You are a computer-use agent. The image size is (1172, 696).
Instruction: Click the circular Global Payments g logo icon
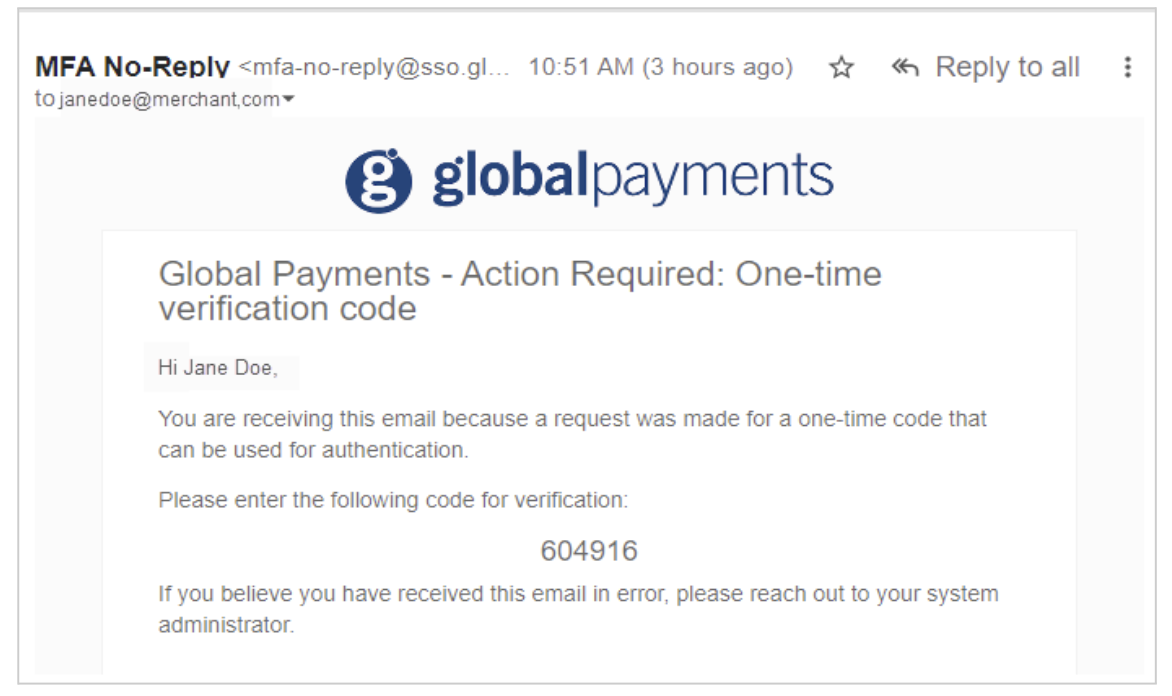click(x=379, y=180)
